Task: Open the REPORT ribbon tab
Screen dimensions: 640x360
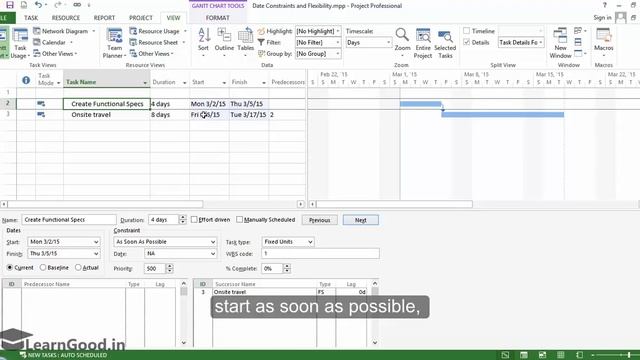Action: (x=104, y=18)
